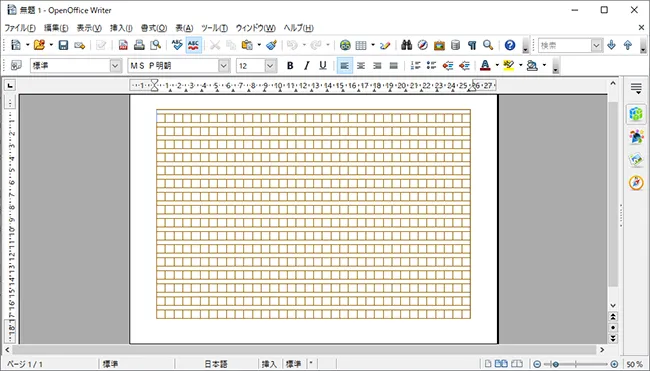Open the ファイル menu
Image resolution: width=650 pixels, height=371 pixels.
[x=20, y=28]
